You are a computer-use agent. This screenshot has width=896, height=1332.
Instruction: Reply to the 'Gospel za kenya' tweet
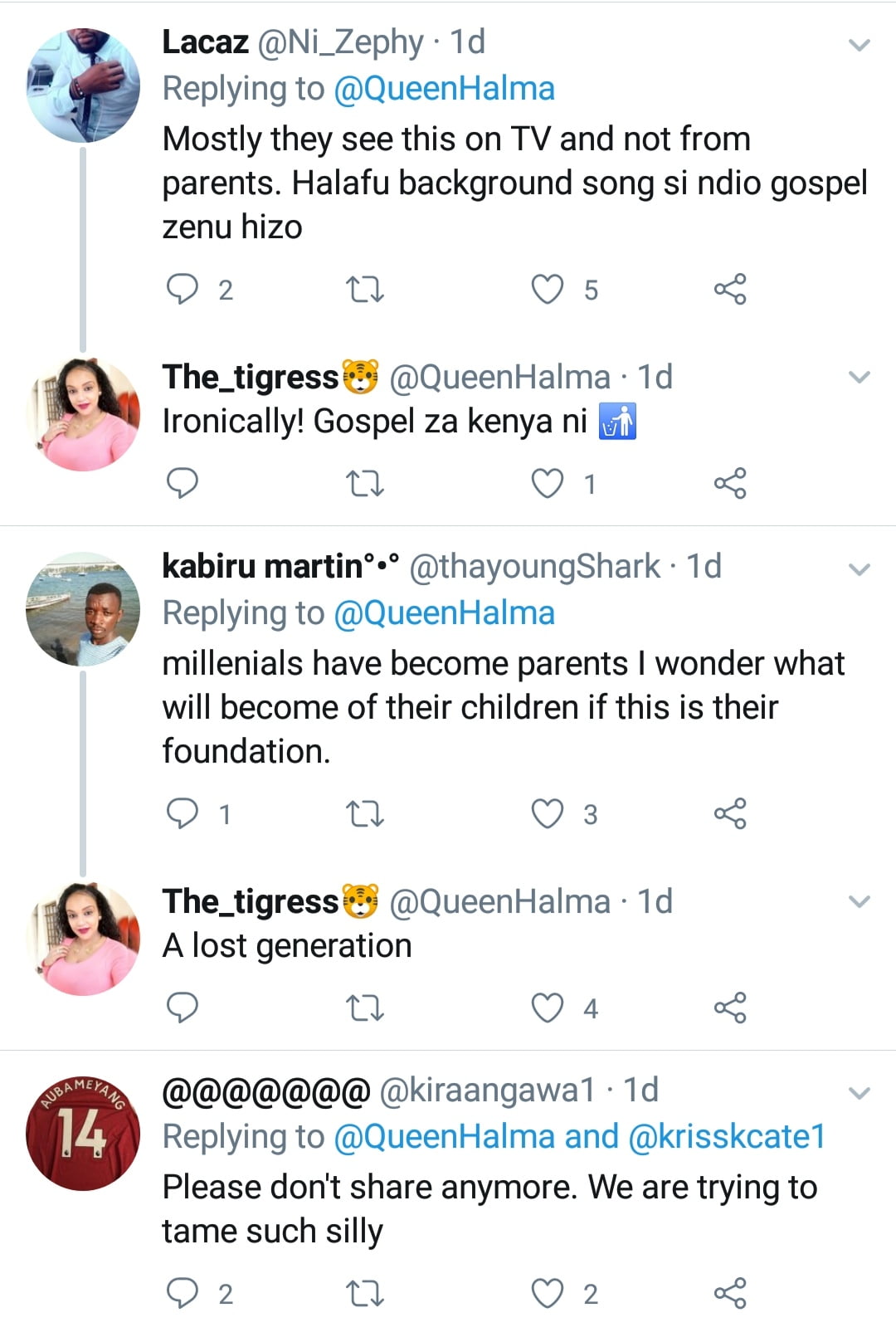coord(183,483)
